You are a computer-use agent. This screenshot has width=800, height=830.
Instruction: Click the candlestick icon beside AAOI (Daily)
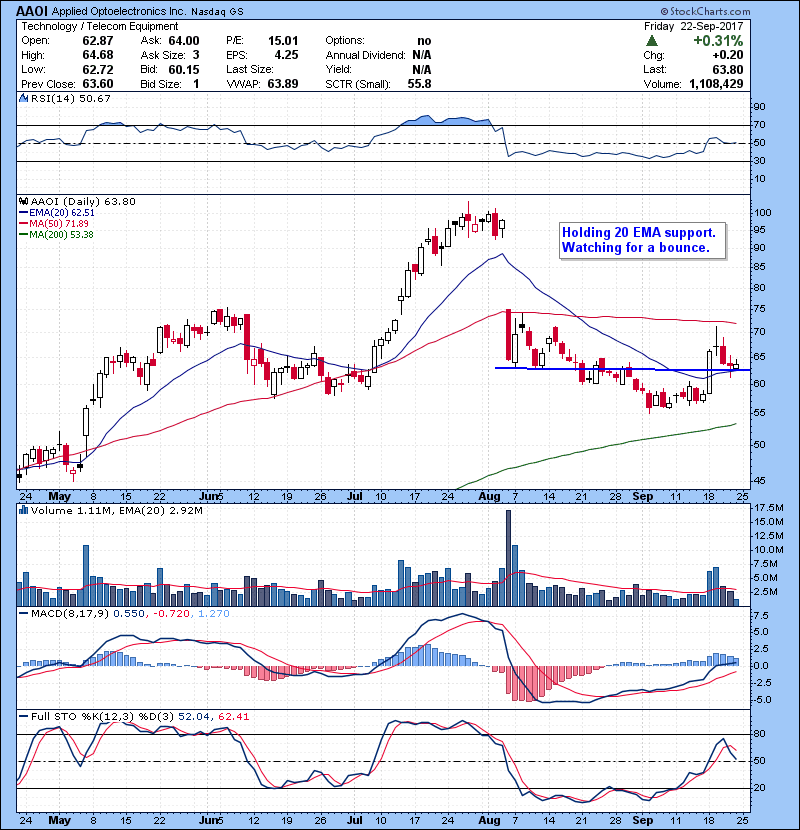point(23,201)
